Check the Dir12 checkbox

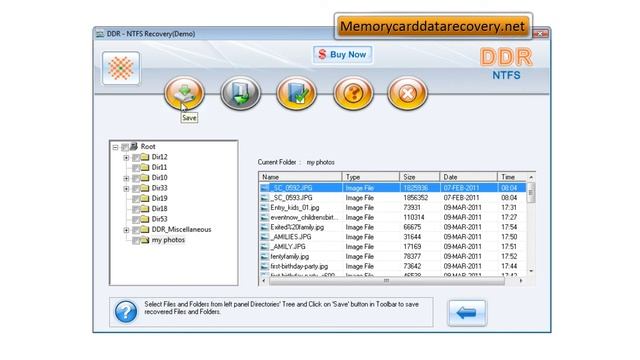click(136, 157)
